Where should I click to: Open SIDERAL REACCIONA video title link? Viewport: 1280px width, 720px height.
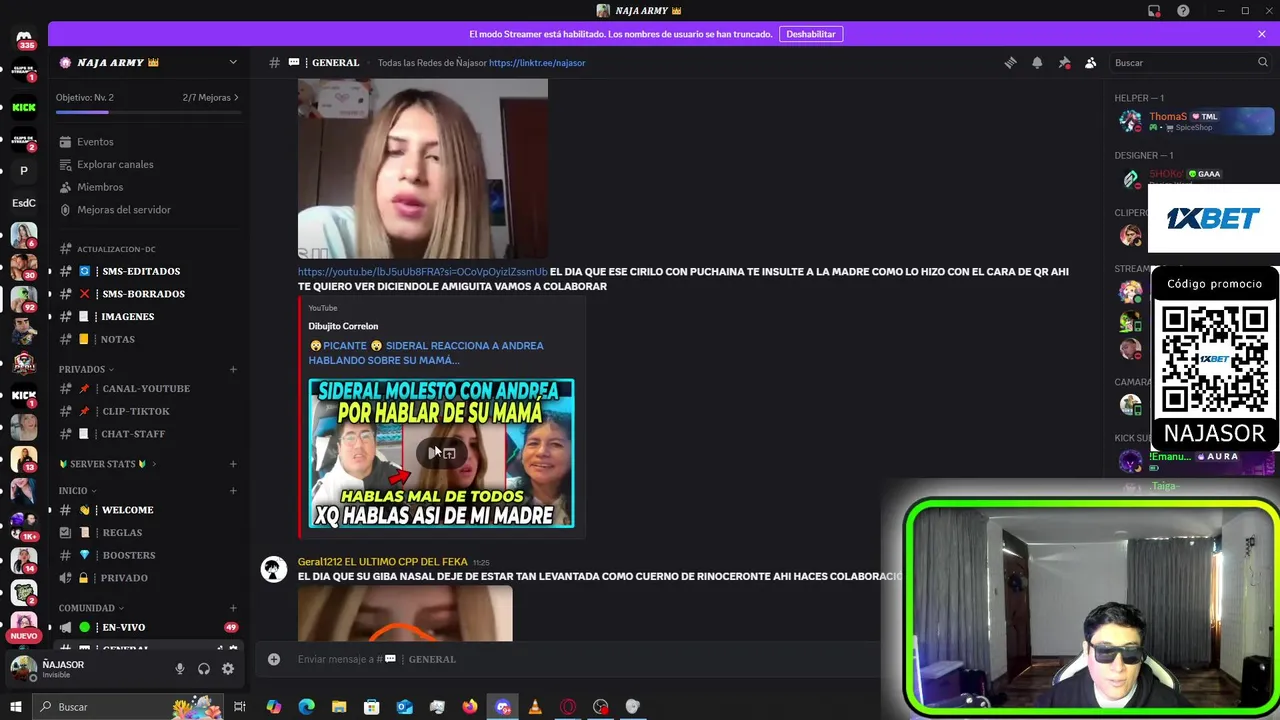coord(426,353)
